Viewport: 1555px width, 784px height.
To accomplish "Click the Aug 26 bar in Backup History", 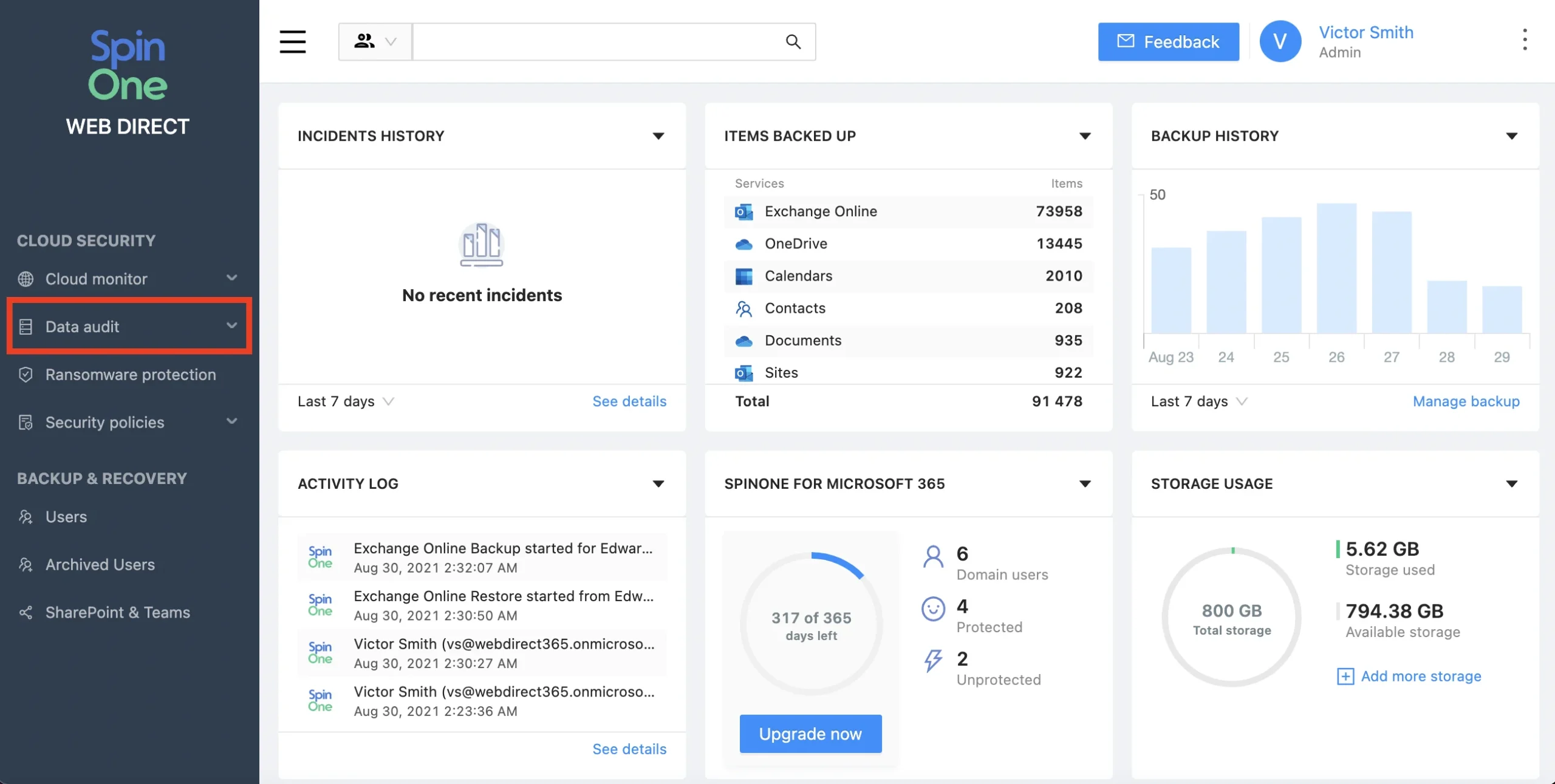I will (1336, 268).
